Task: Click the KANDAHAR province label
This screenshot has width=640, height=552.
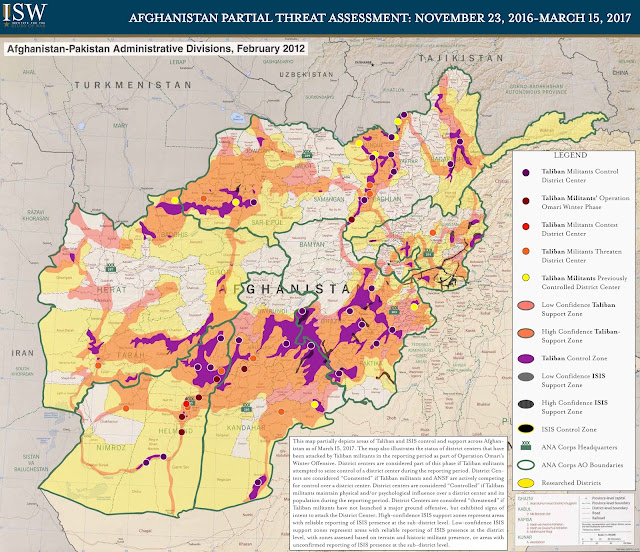Action: [x=246, y=427]
